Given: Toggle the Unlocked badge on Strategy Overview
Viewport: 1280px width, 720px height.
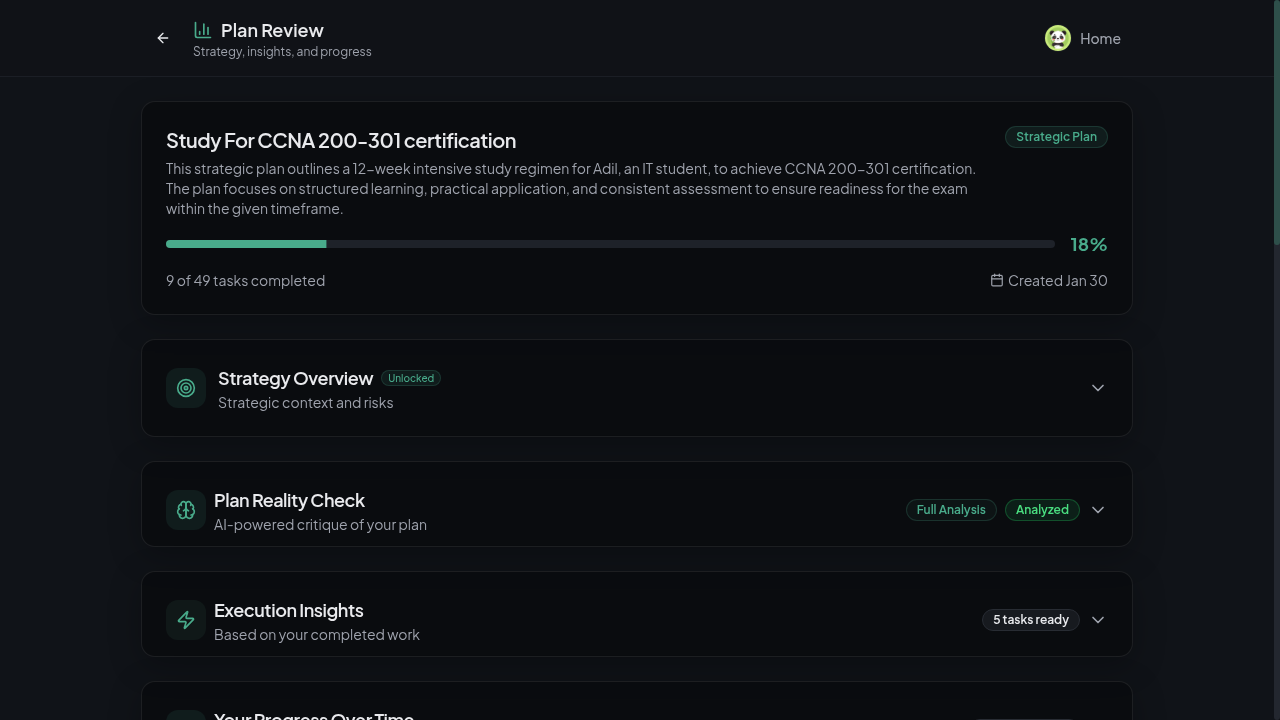Looking at the screenshot, I should (411, 378).
